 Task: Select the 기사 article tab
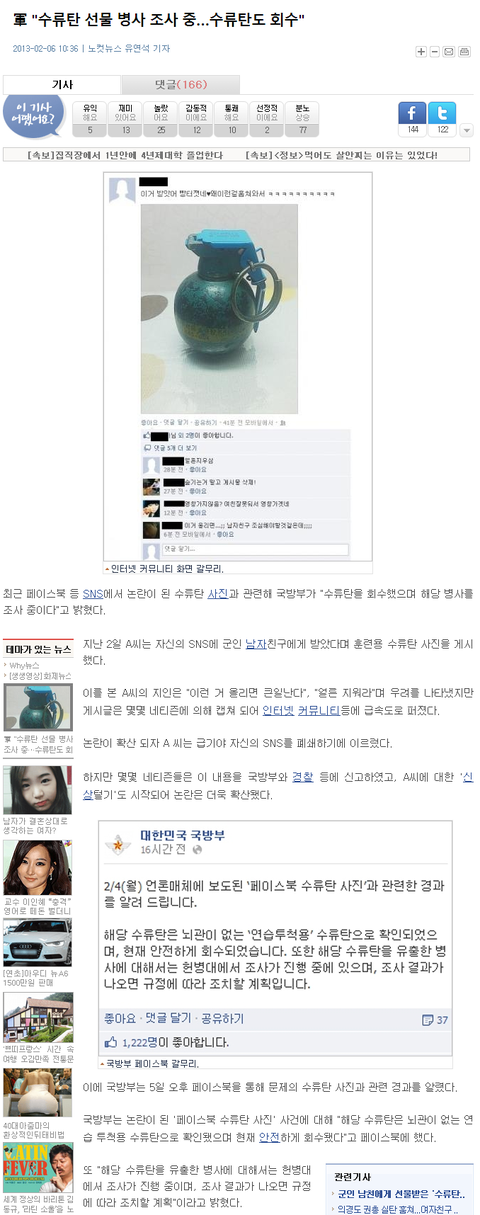pyautogui.click(x=62, y=85)
